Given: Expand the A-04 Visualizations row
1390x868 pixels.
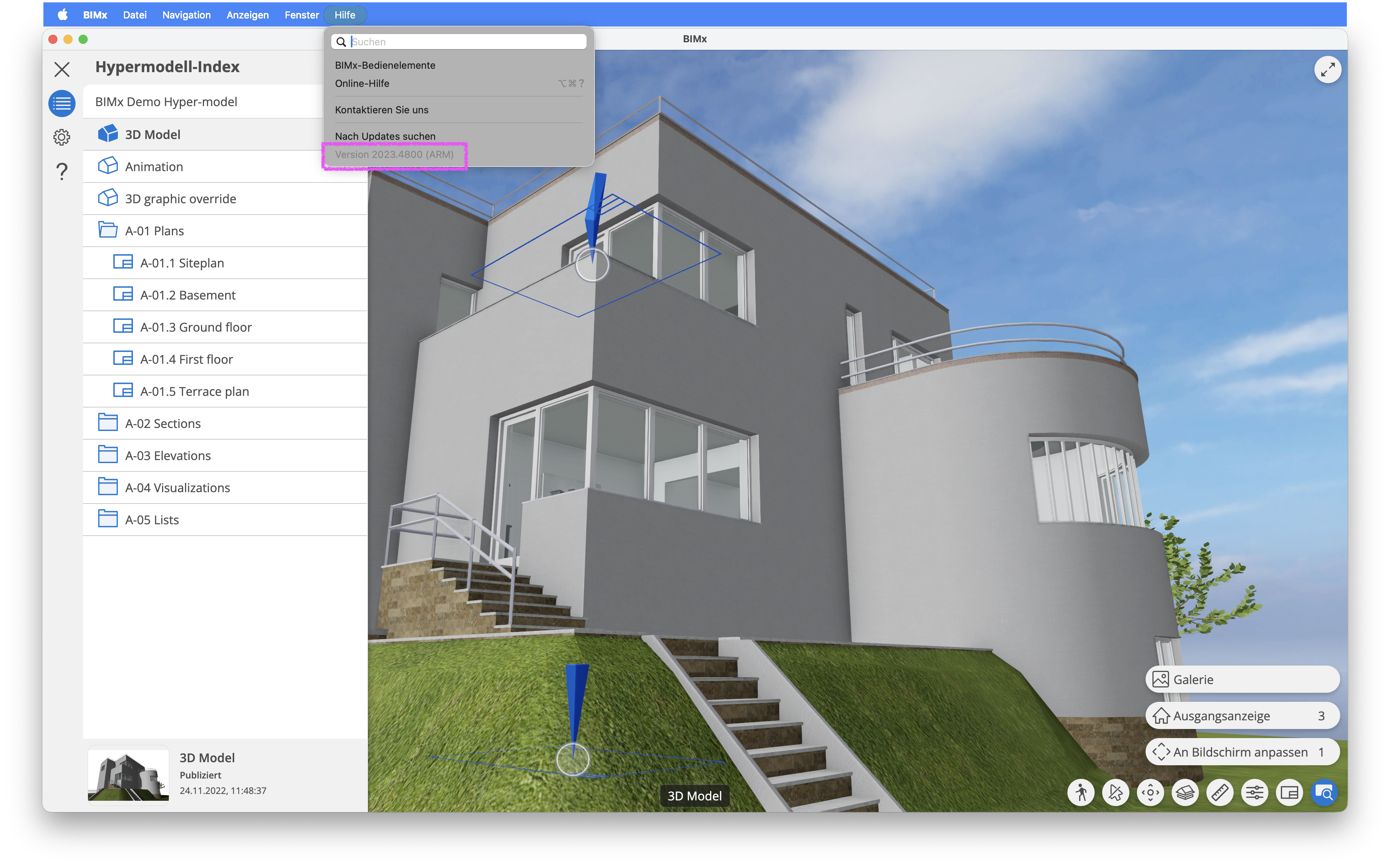Looking at the screenshot, I should tap(225, 488).
